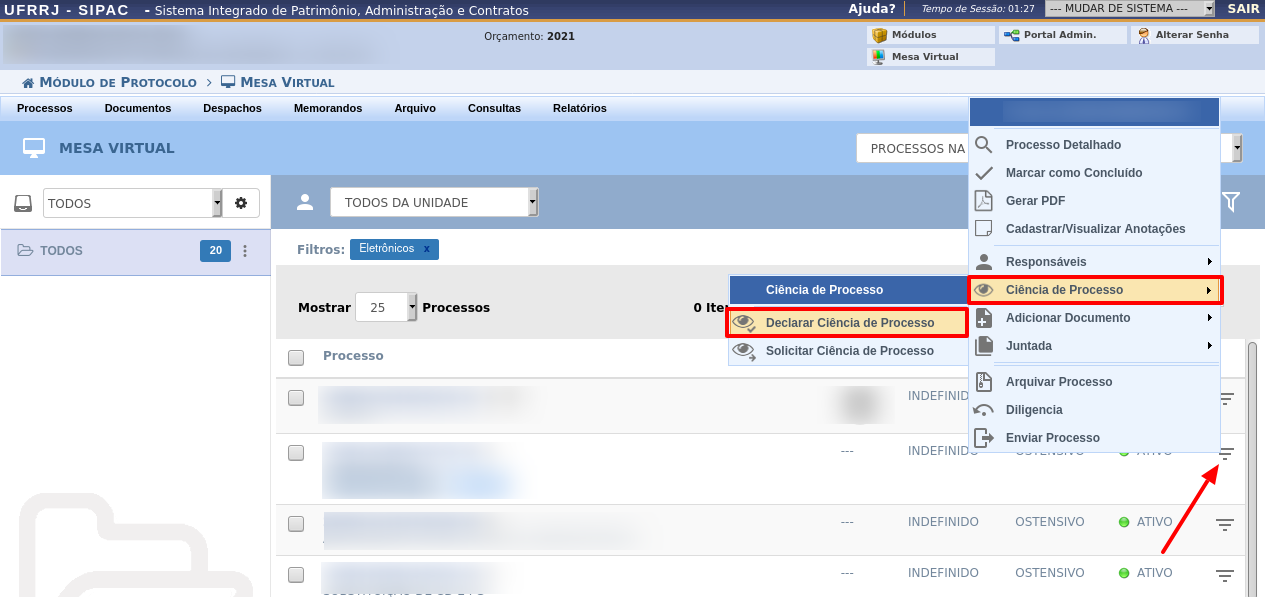Click the Gerar PDF icon
1265x597 pixels.
coord(984,201)
